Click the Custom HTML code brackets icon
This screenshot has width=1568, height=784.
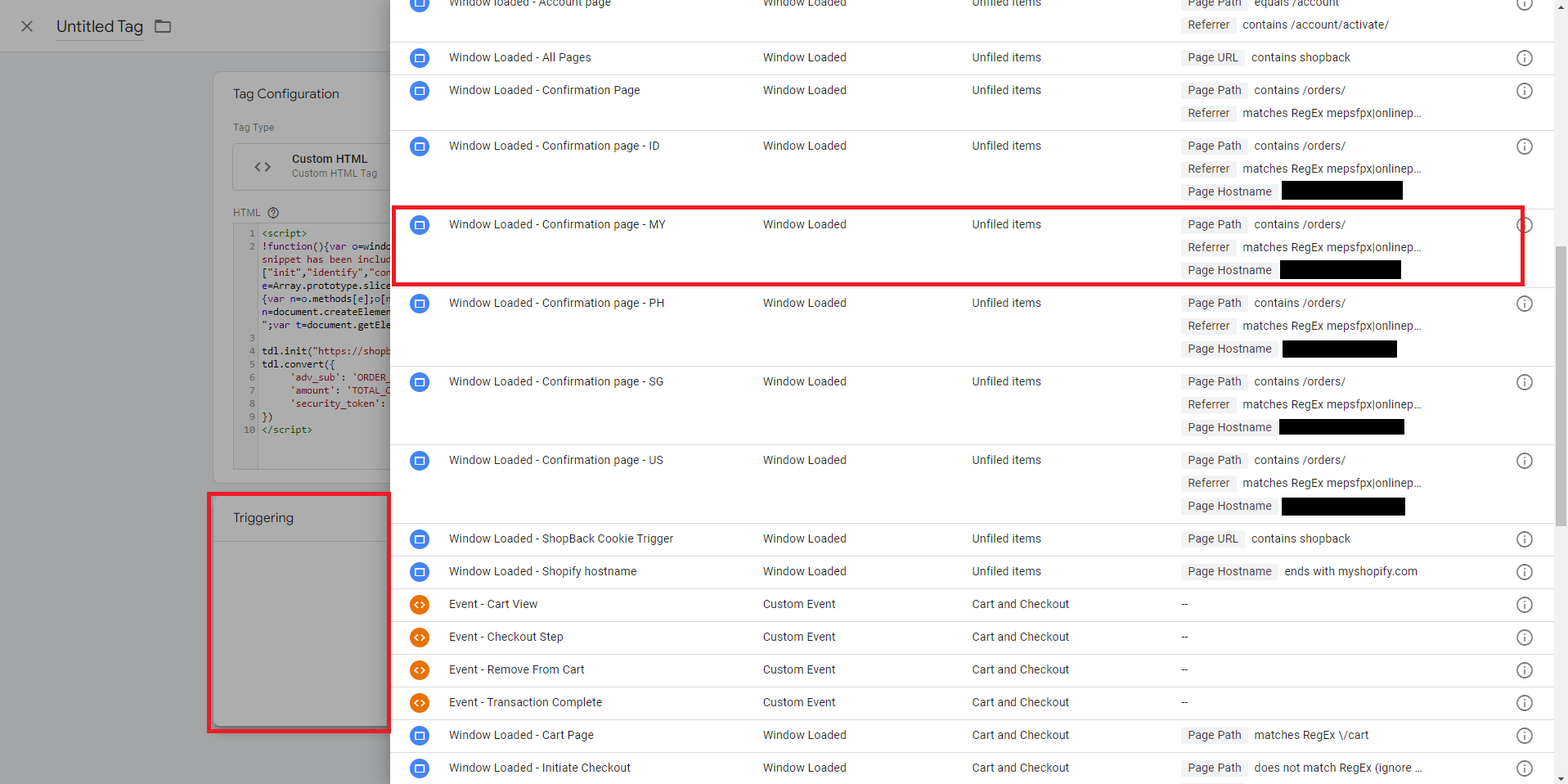(263, 166)
